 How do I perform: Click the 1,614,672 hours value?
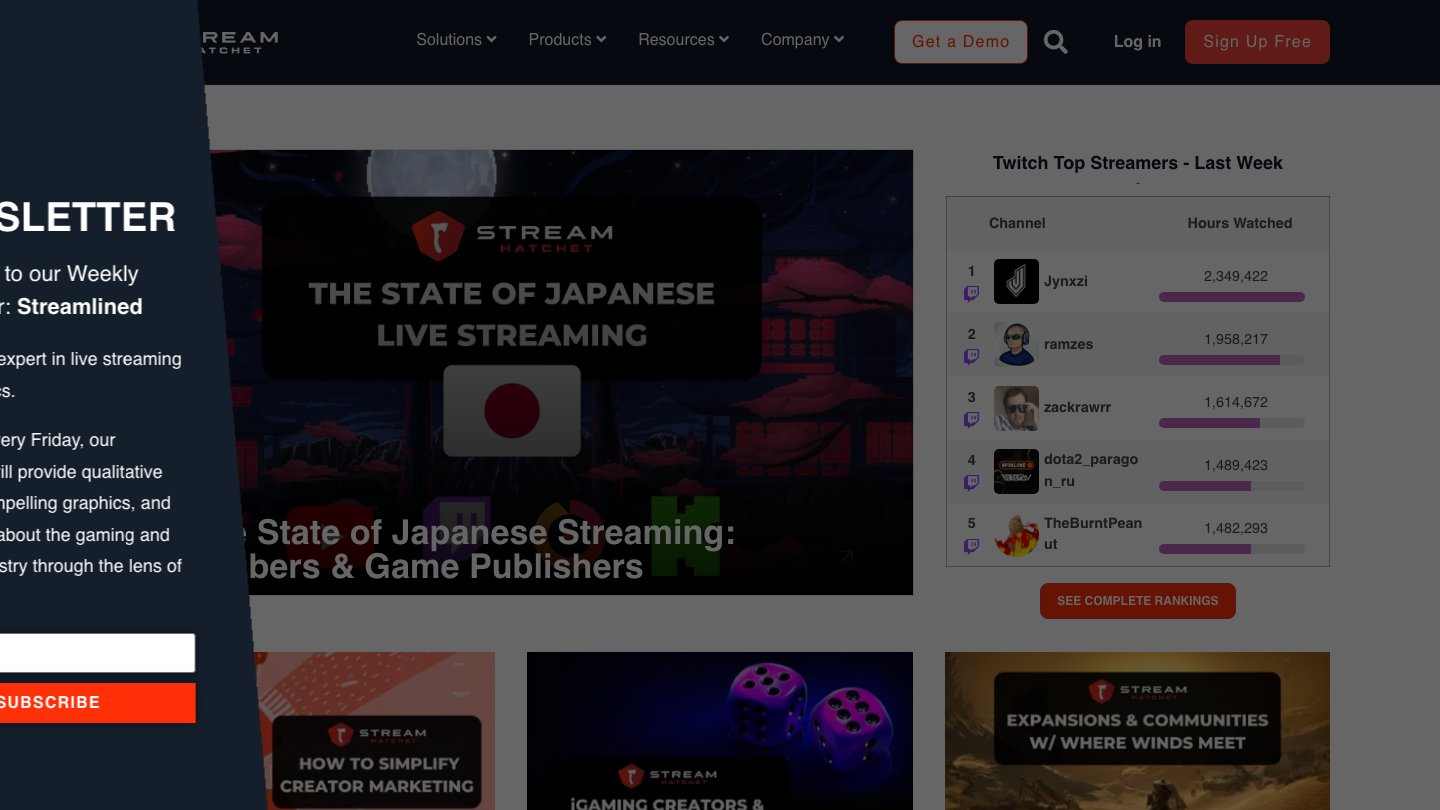pos(1236,402)
